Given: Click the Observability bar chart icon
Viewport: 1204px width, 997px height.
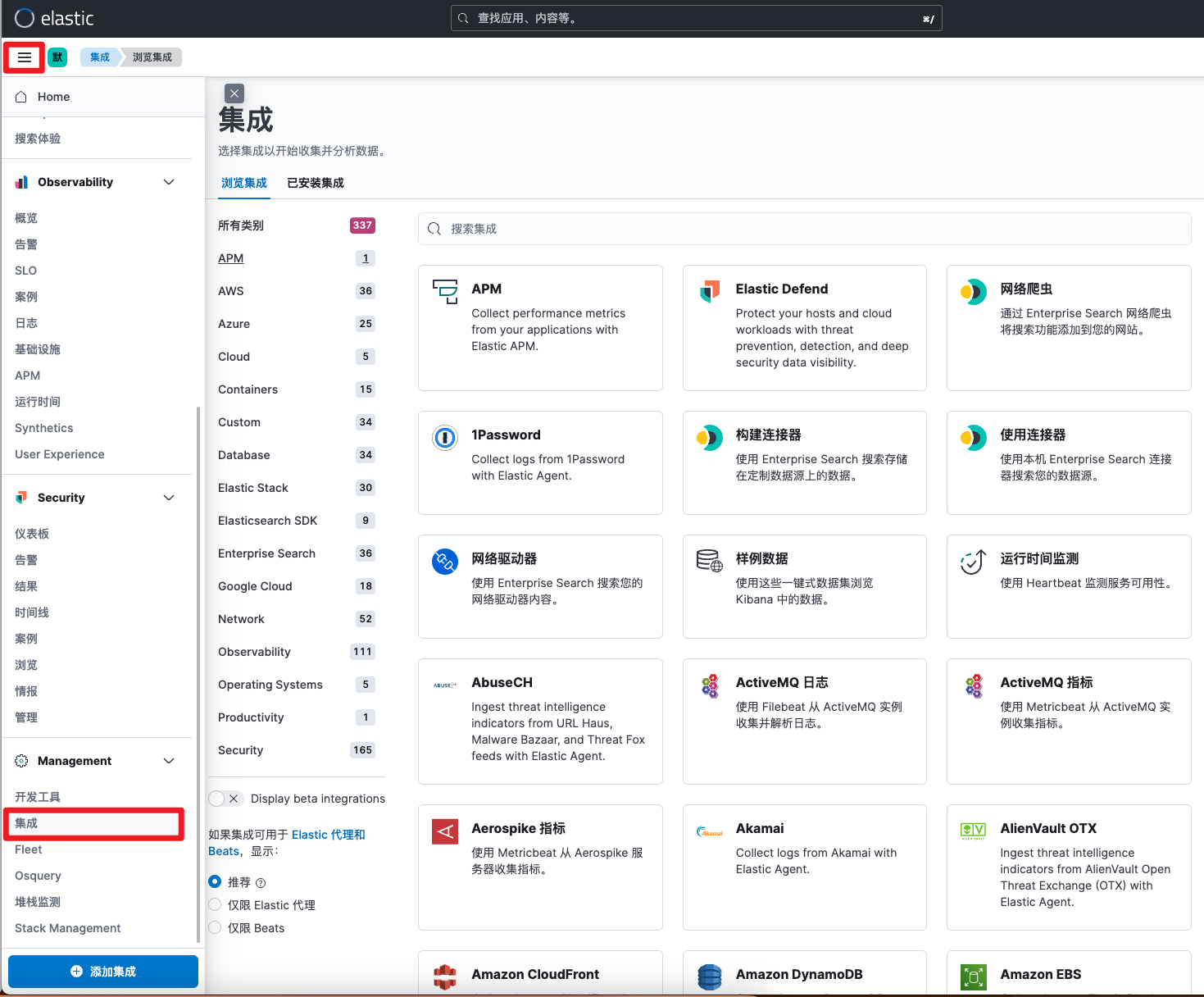Looking at the screenshot, I should click(x=21, y=182).
